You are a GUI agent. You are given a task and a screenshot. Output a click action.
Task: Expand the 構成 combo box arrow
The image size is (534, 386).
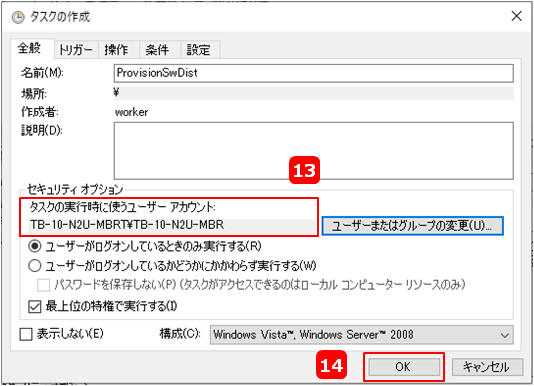click(x=505, y=335)
